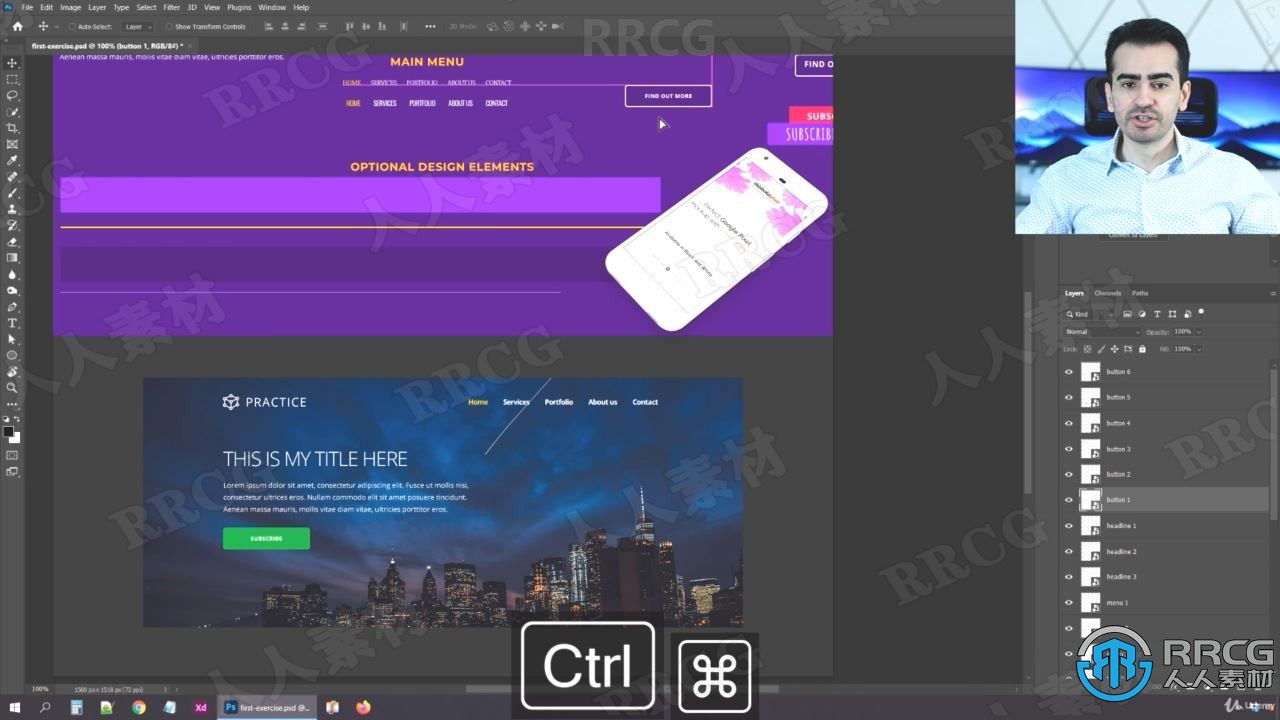The height and width of the screenshot is (720, 1280).
Task: Switch to the Paths tab
Action: (x=1140, y=293)
